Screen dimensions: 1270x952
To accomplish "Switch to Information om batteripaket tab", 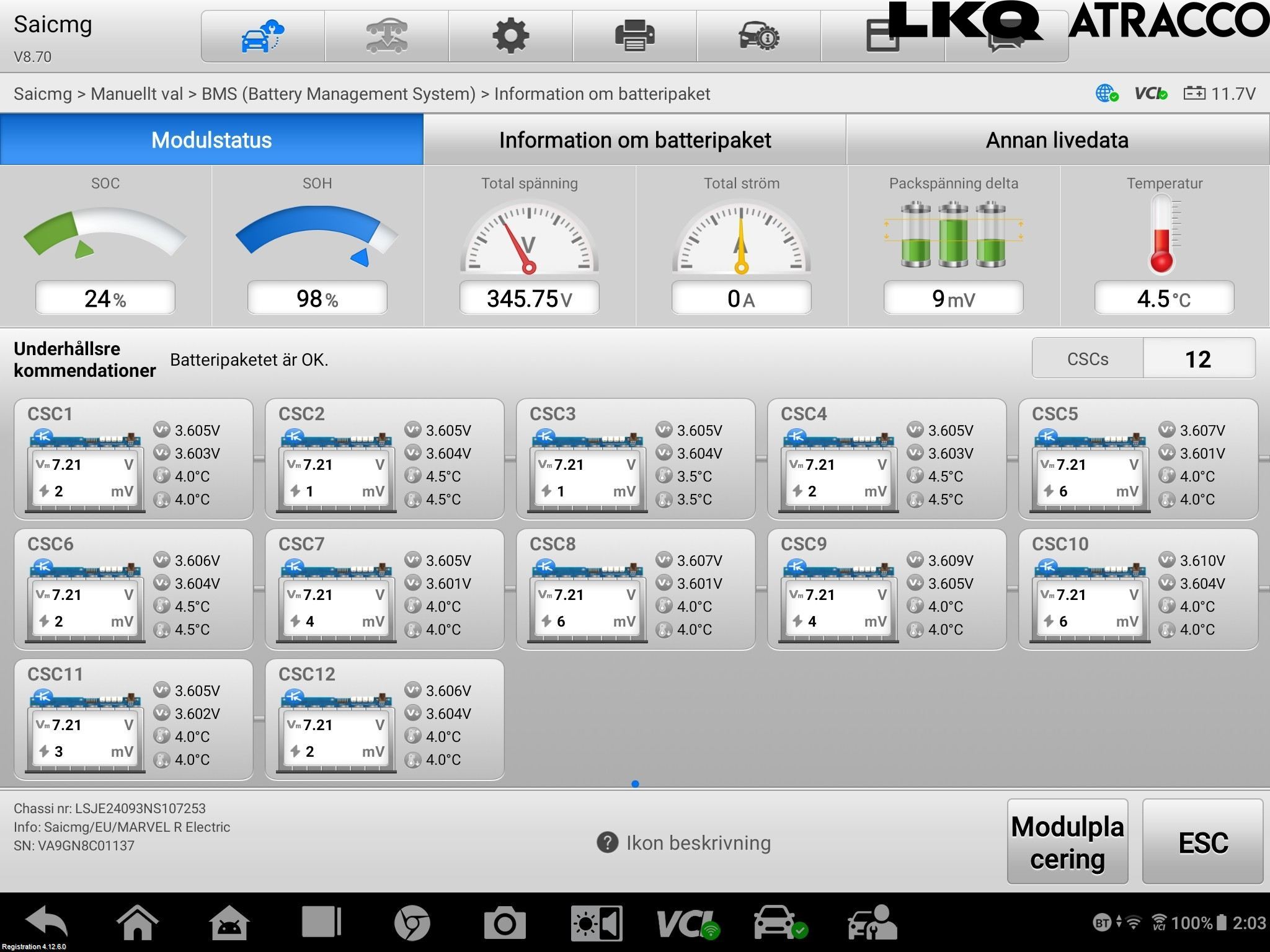I will pos(634,139).
